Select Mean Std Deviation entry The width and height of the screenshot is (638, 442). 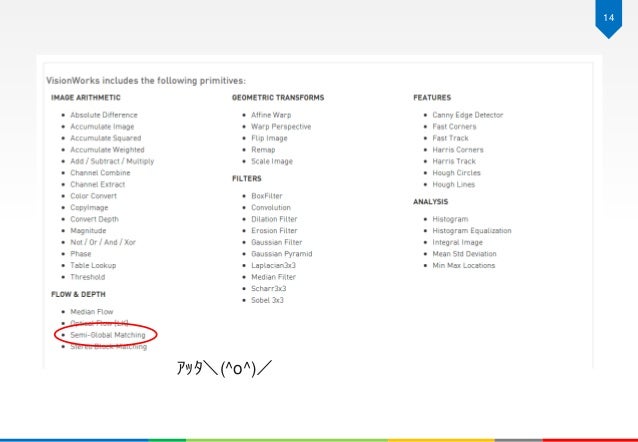tap(465, 254)
